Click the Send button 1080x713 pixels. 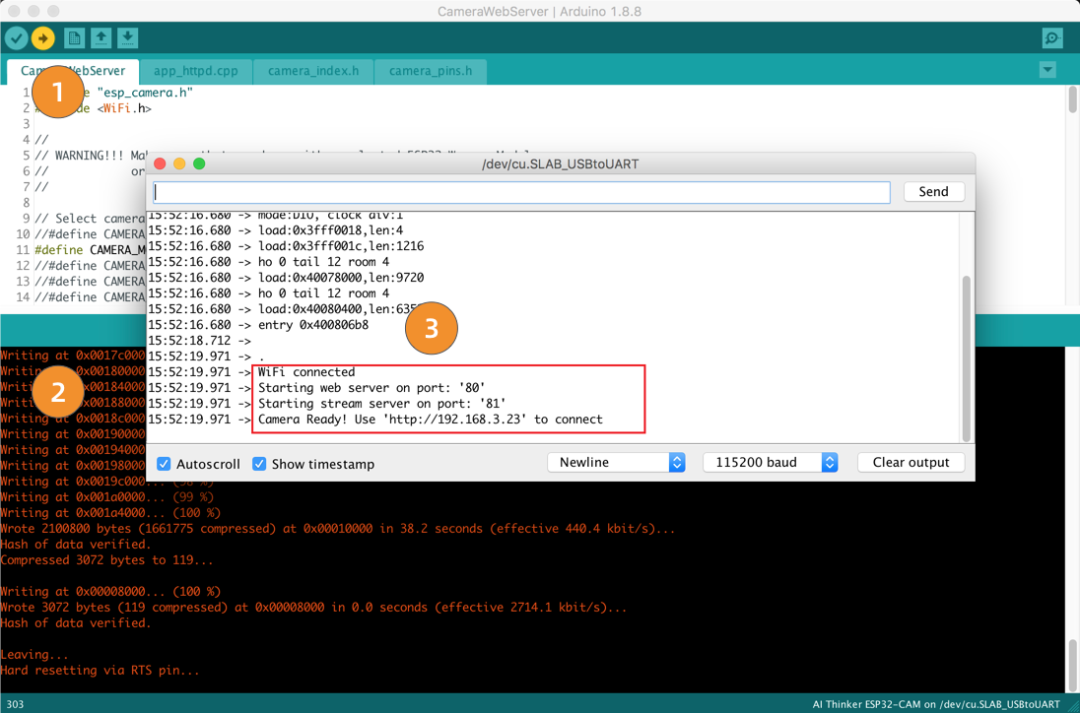click(933, 192)
